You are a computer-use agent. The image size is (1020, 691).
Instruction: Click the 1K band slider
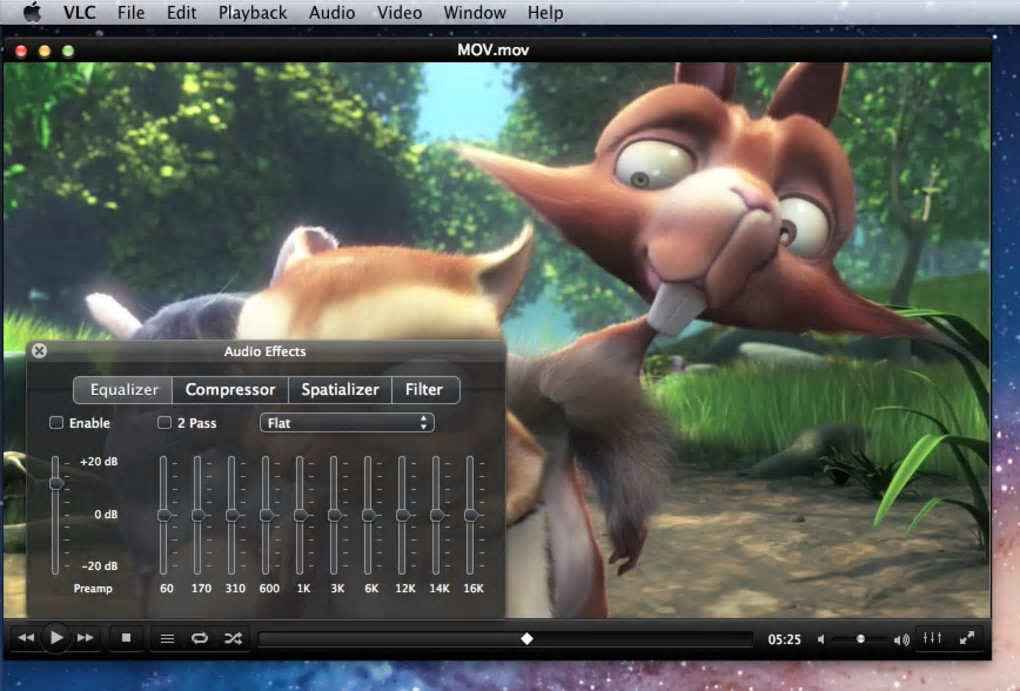coord(300,515)
